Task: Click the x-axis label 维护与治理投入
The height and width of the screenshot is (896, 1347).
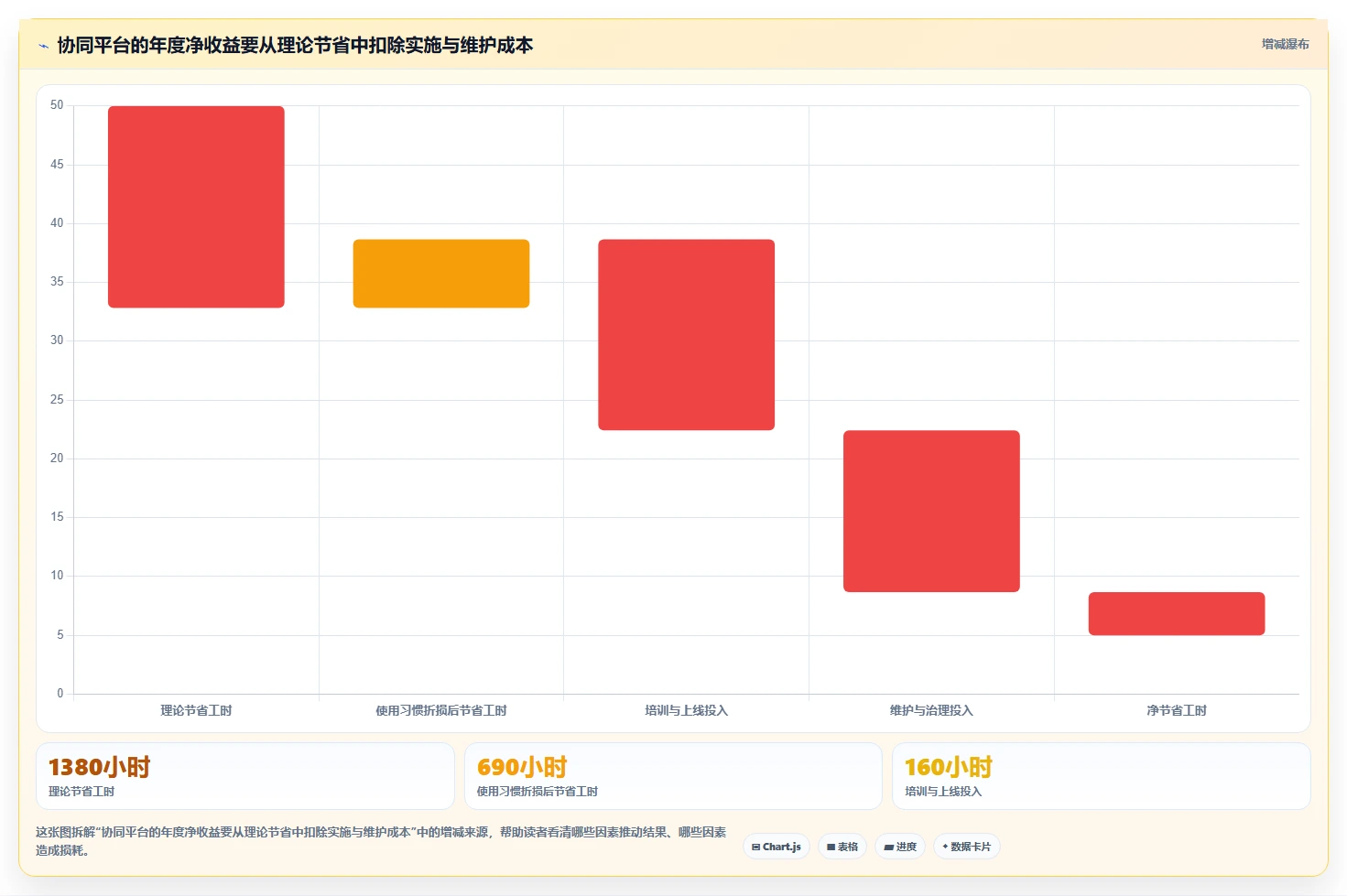Action: pos(931,710)
